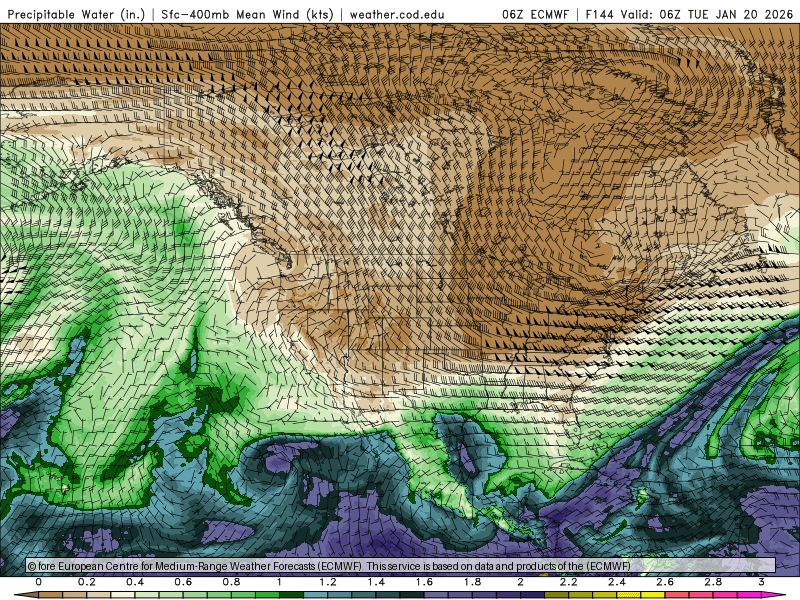Viewport: 800px width, 600px height.
Task: Click the colorbar label '0.2'
Action: coord(87,582)
